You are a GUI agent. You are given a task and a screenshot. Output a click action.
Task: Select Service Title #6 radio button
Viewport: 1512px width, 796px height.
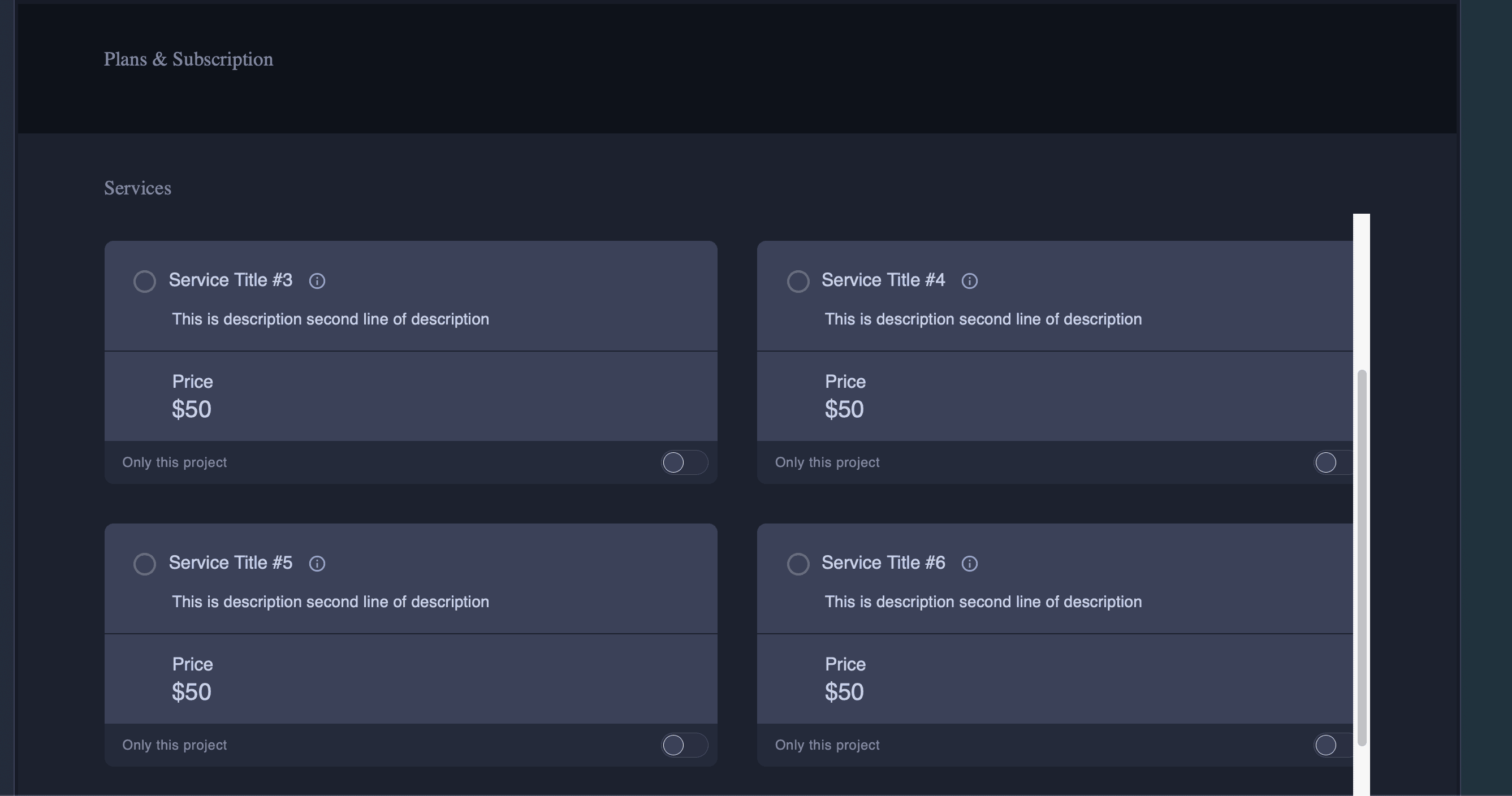(x=798, y=564)
